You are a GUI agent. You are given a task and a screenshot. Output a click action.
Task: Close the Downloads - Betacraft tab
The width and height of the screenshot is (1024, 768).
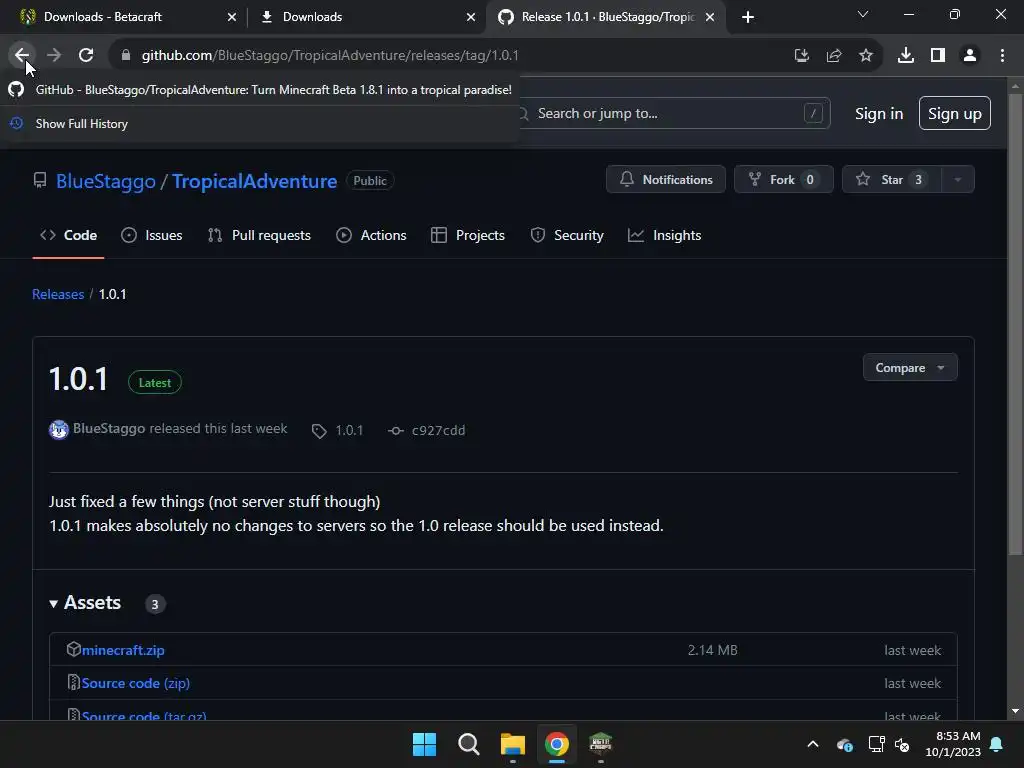231,17
